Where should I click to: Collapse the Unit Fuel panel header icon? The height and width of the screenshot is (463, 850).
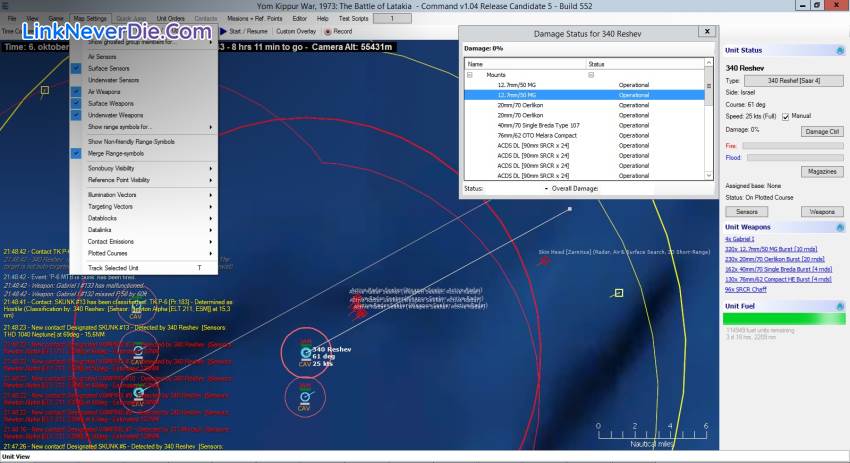(840, 306)
